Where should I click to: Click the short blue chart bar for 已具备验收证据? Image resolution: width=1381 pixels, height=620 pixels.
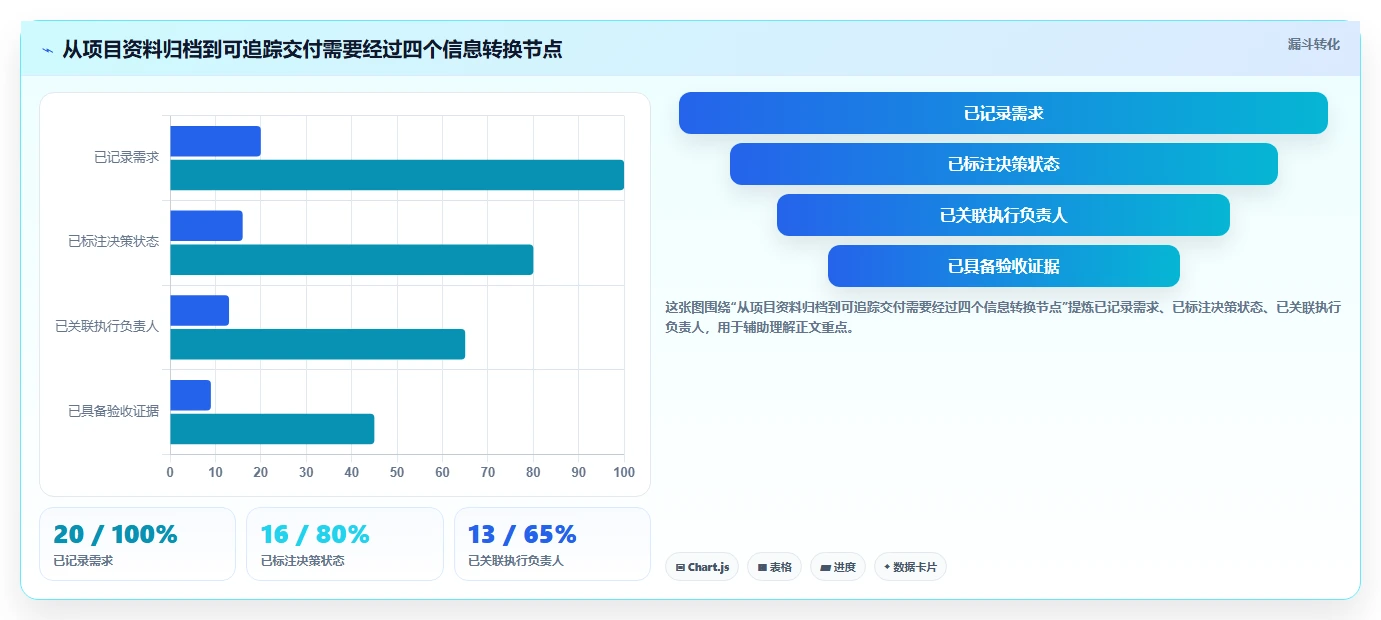point(190,395)
